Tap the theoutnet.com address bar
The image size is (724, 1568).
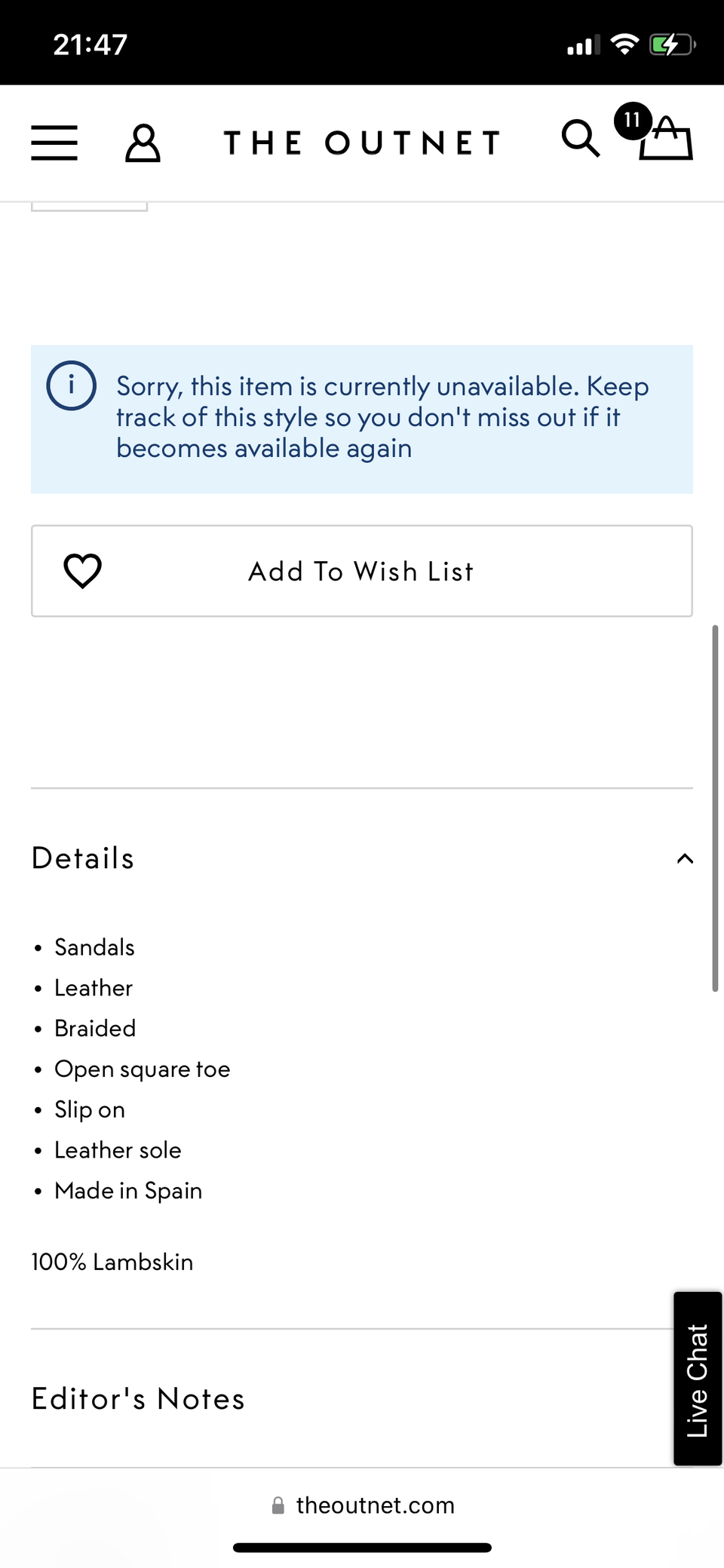pyautogui.click(x=375, y=1505)
